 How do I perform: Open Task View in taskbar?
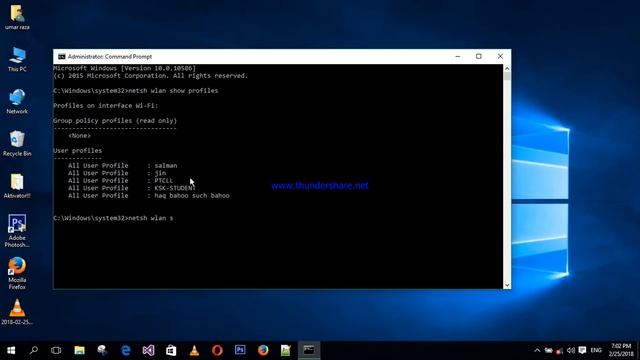pos(56,350)
